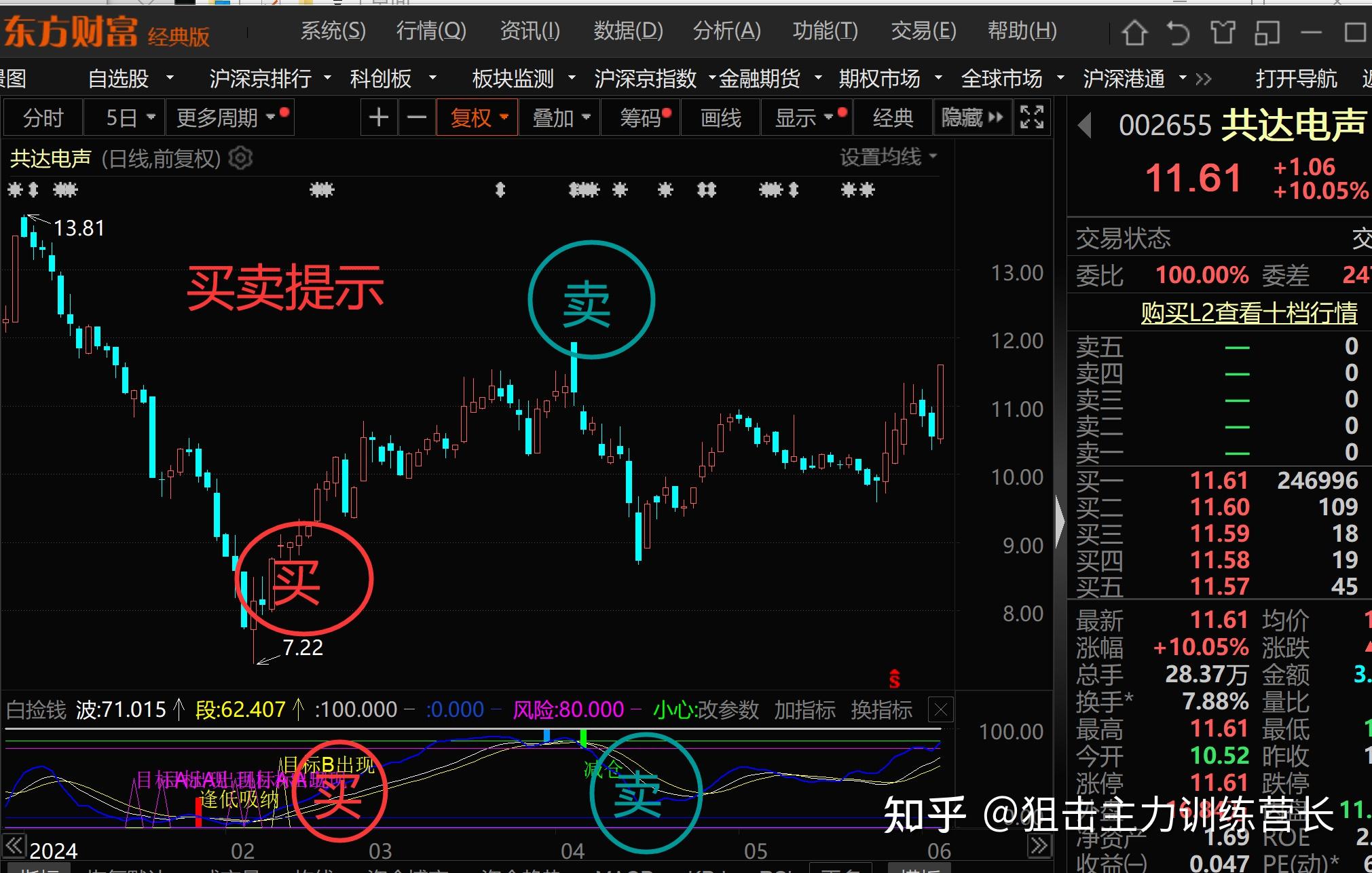Click 今开 10.52 value
The width and height of the screenshot is (1372, 873).
[1220, 756]
